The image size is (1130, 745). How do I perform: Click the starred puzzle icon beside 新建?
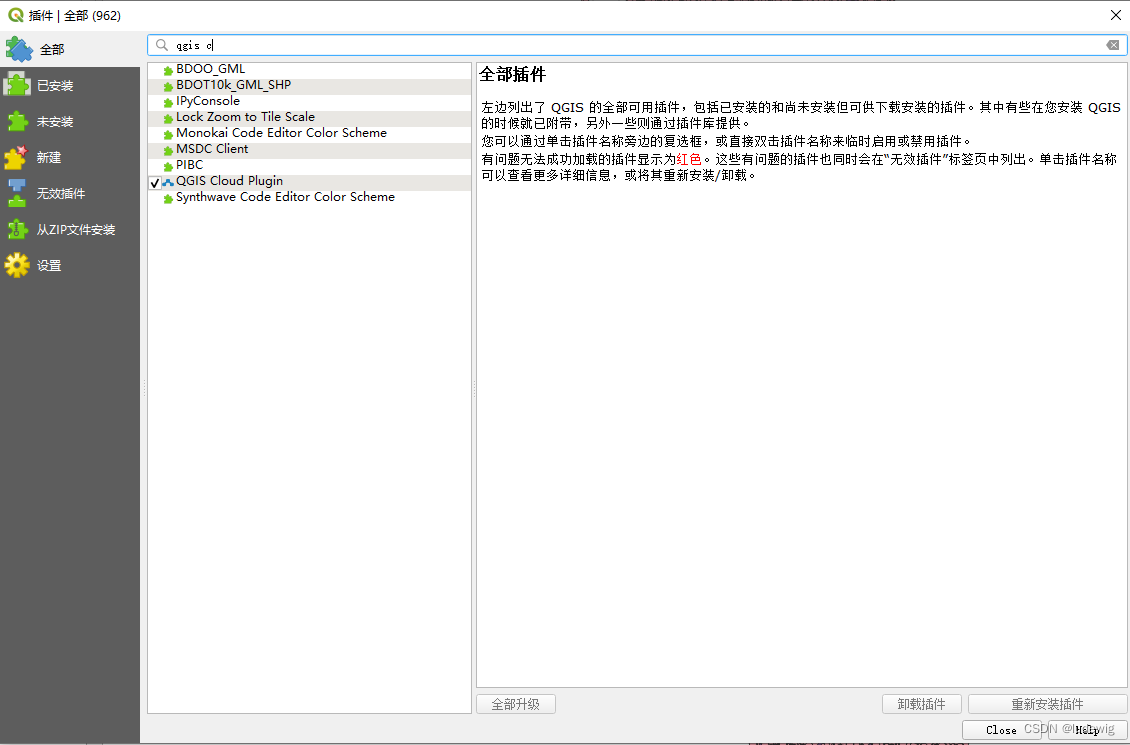point(16,157)
